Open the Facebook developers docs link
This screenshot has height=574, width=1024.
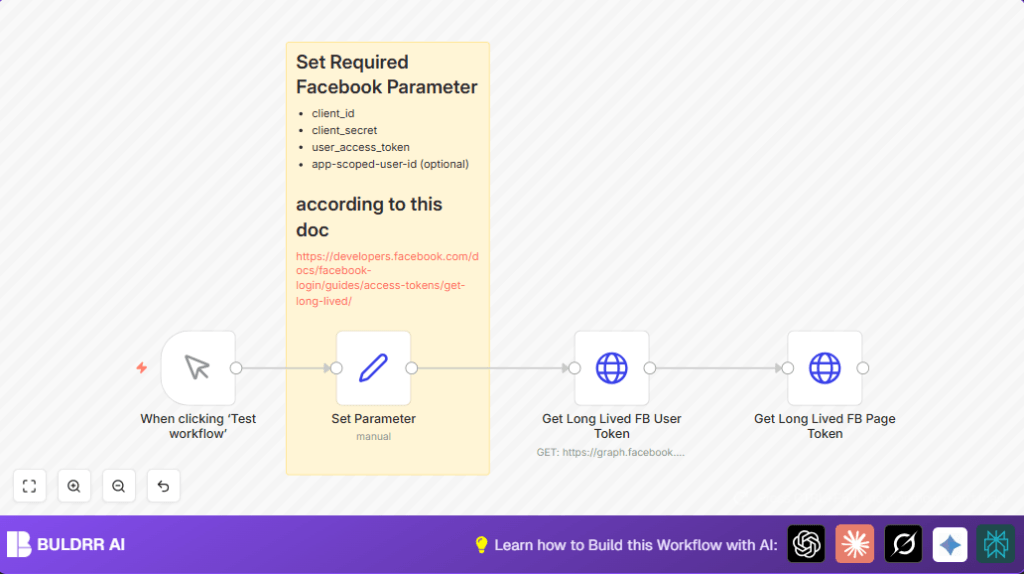click(387, 278)
